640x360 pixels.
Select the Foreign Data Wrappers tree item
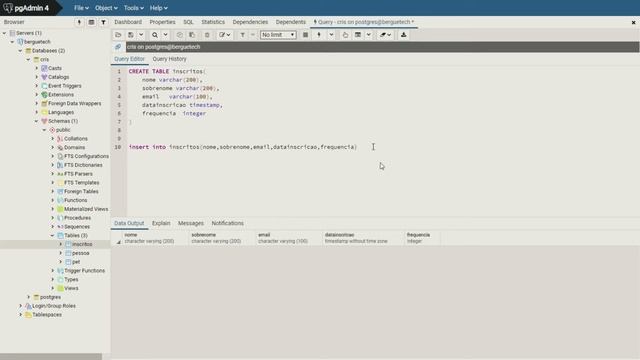[x=75, y=104]
